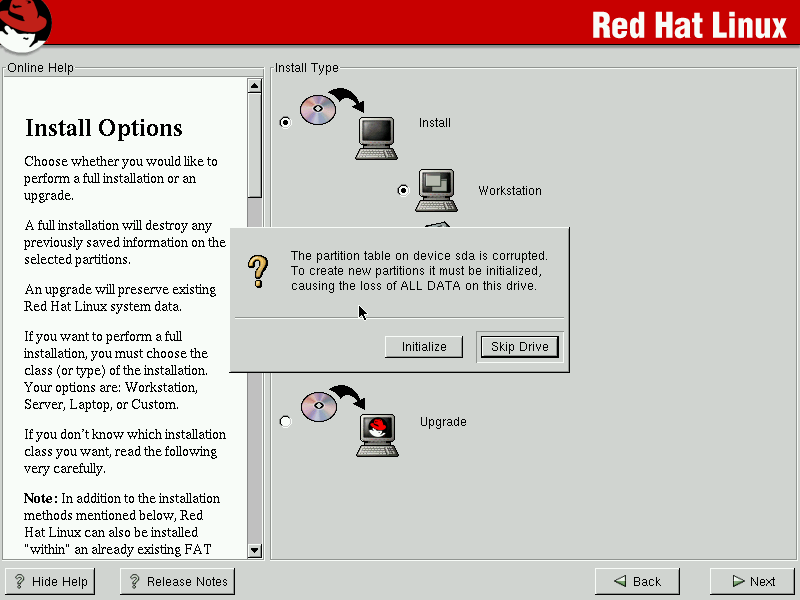Image resolution: width=800 pixels, height=600 pixels.
Task: Click the "Online Help" frame label
Action: [x=40, y=68]
